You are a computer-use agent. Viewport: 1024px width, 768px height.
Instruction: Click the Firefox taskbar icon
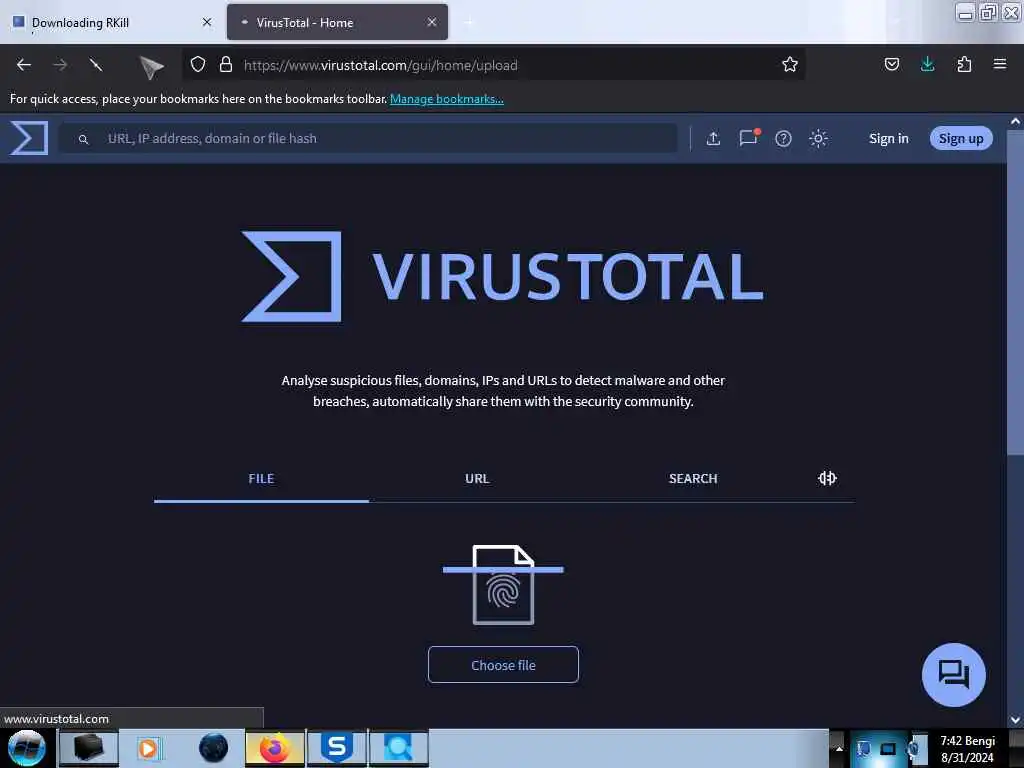275,748
